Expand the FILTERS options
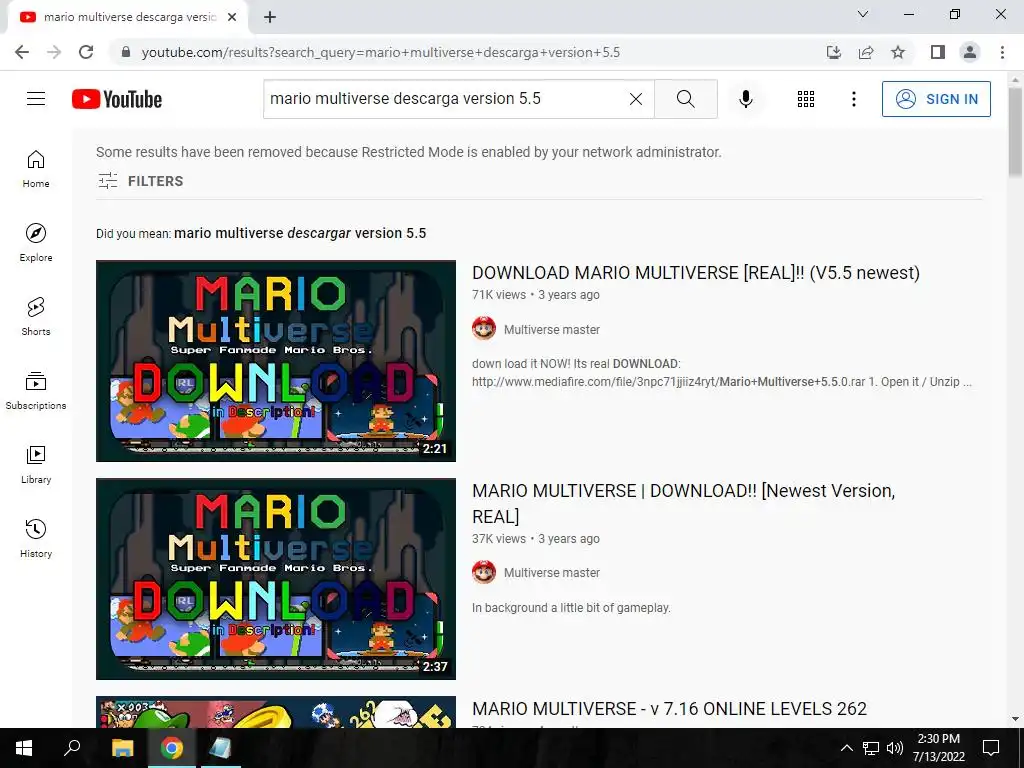 click(x=140, y=181)
